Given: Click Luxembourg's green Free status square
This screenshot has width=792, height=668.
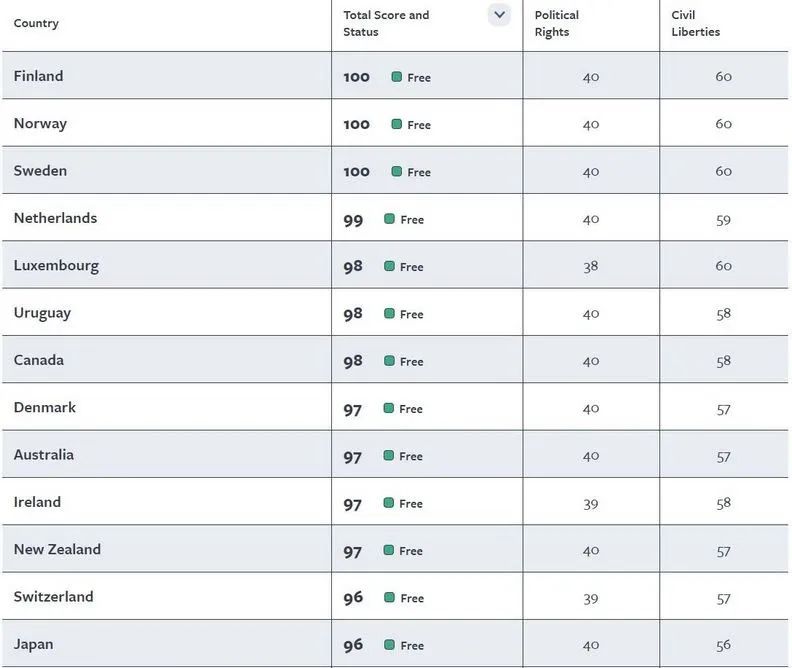Looking at the screenshot, I should pyautogui.click(x=390, y=266).
